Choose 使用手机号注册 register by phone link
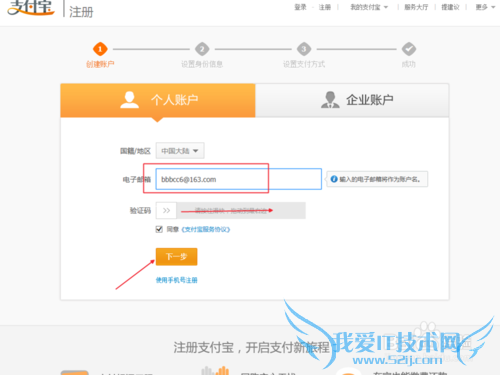 click(x=177, y=280)
